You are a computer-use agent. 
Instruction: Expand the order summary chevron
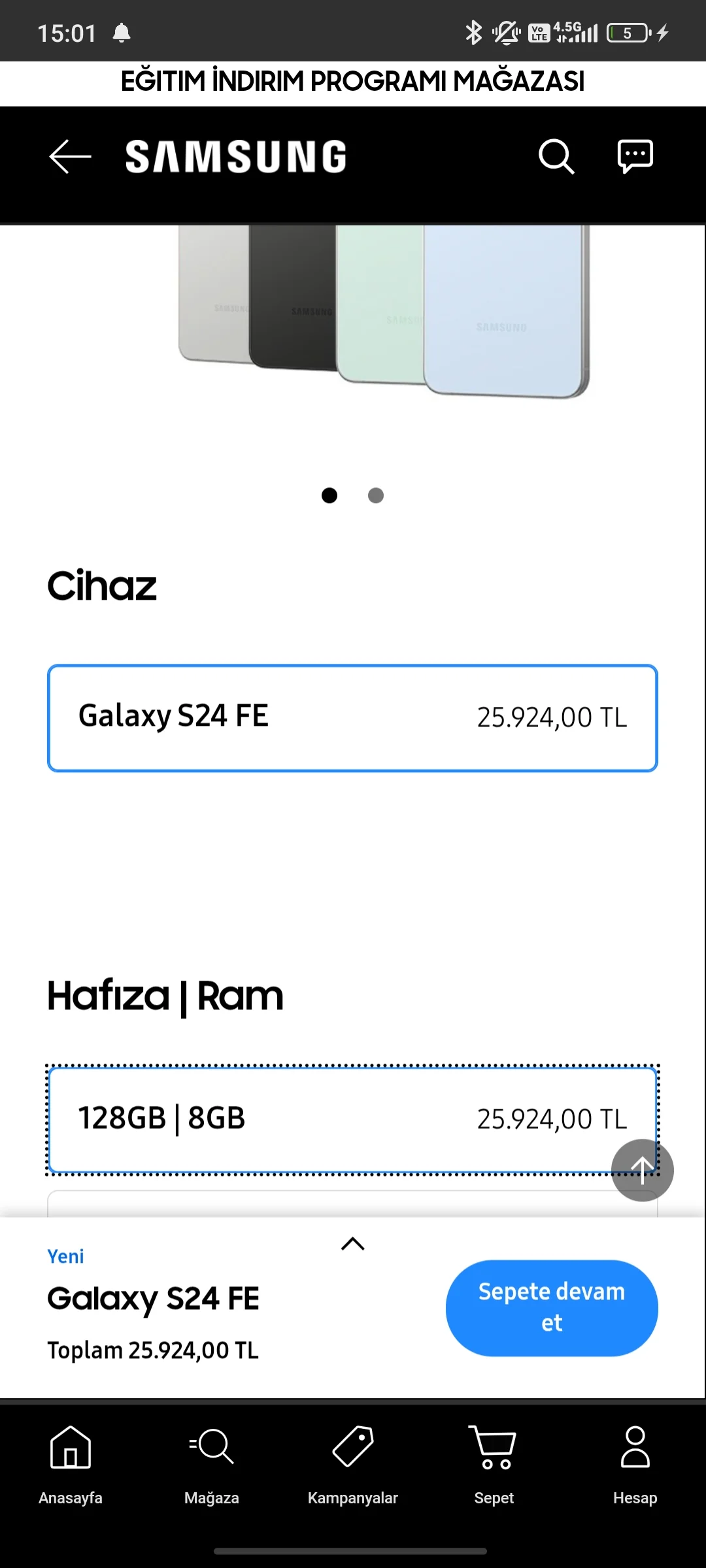353,1244
